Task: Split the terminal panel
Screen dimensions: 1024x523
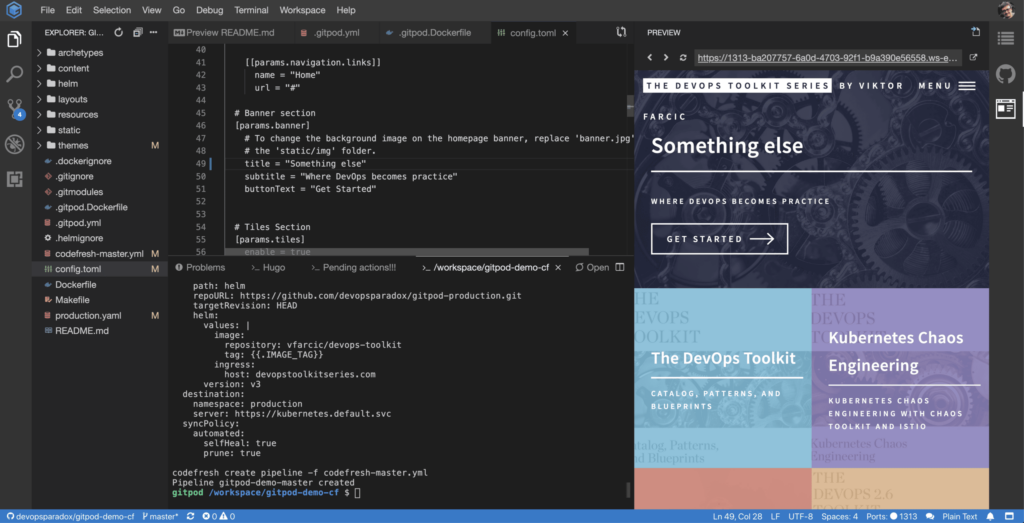Action: [620, 267]
